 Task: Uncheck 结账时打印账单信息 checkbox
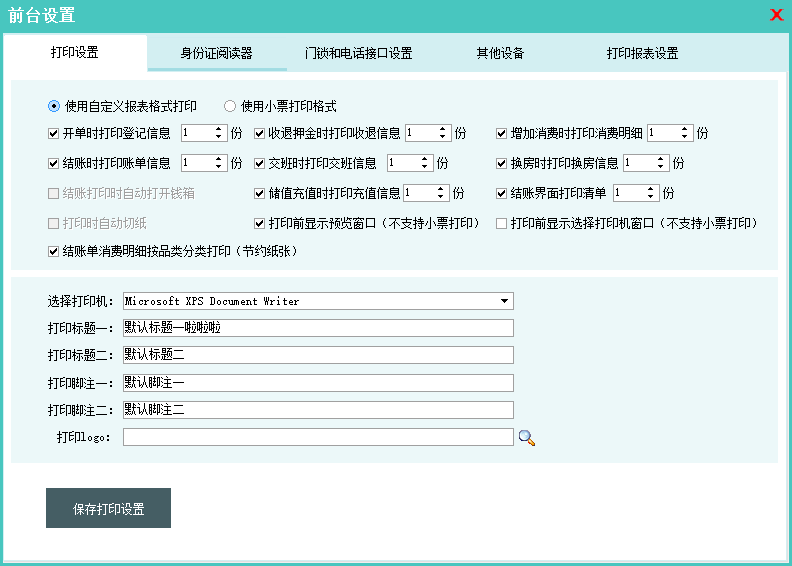point(54,163)
